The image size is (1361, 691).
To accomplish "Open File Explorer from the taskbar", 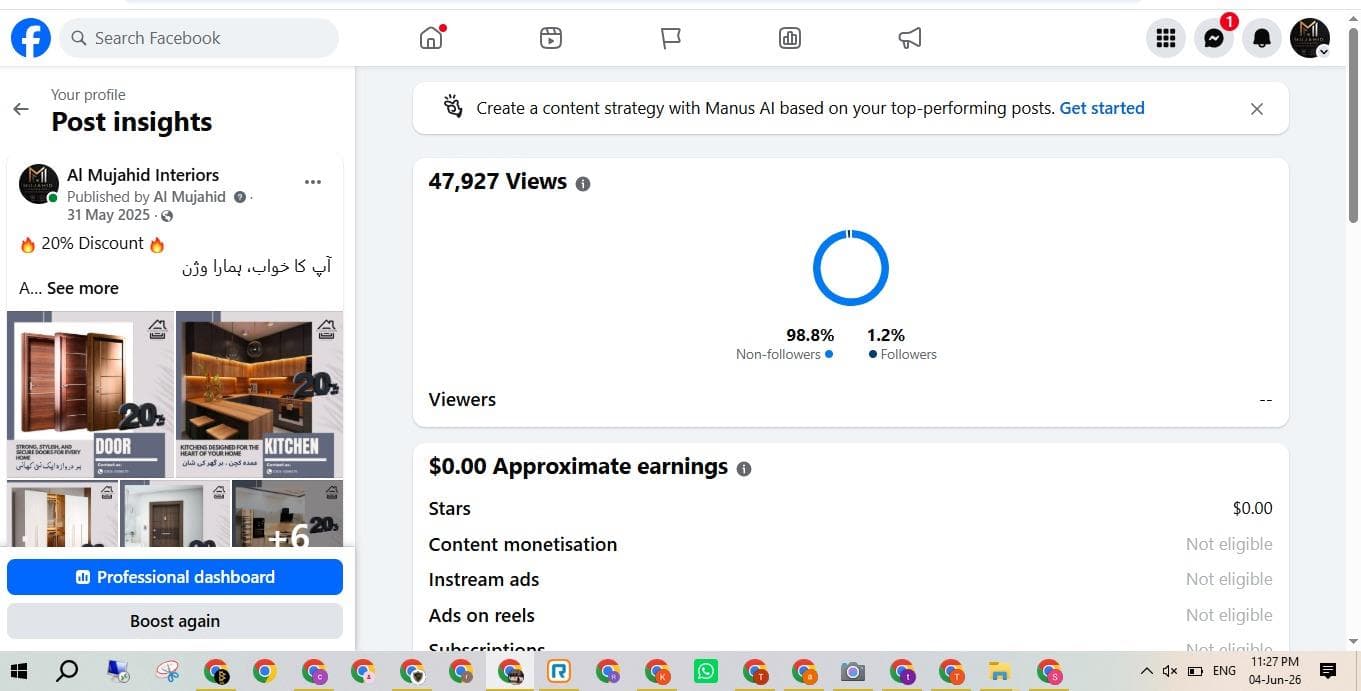I will [999, 671].
